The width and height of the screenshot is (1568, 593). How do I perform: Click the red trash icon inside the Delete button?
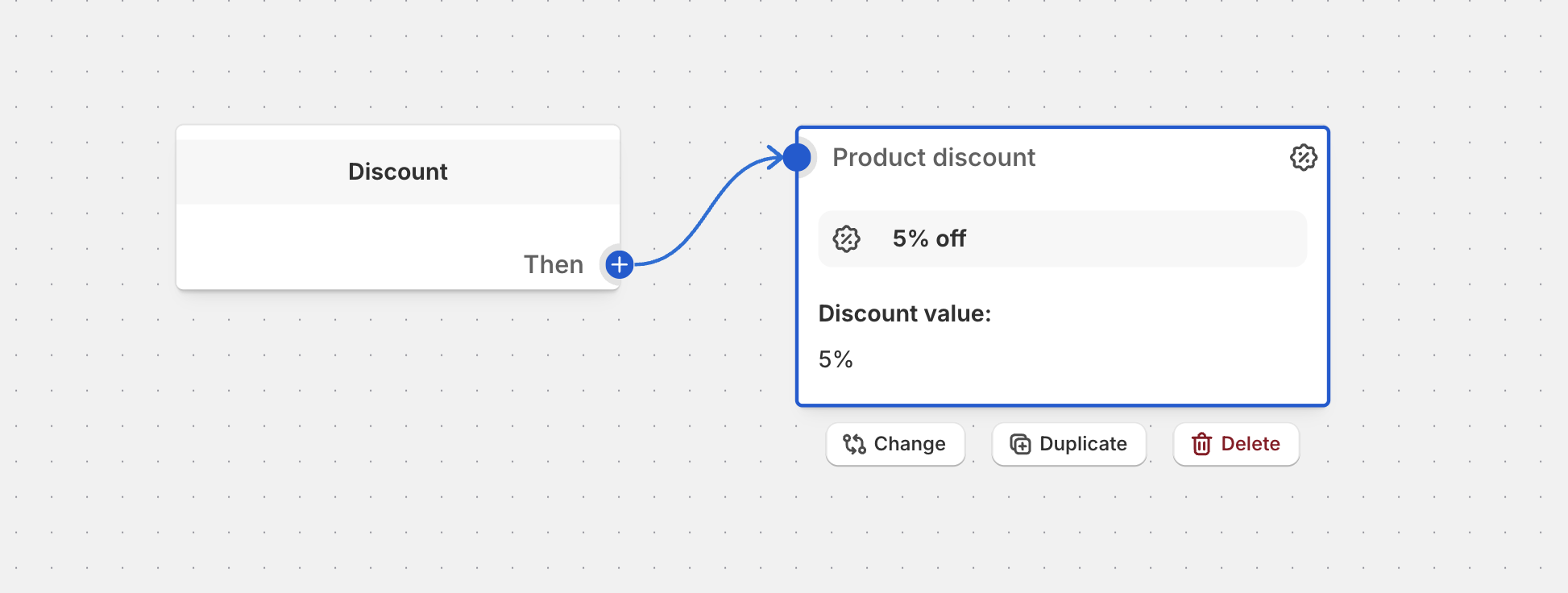point(1201,444)
